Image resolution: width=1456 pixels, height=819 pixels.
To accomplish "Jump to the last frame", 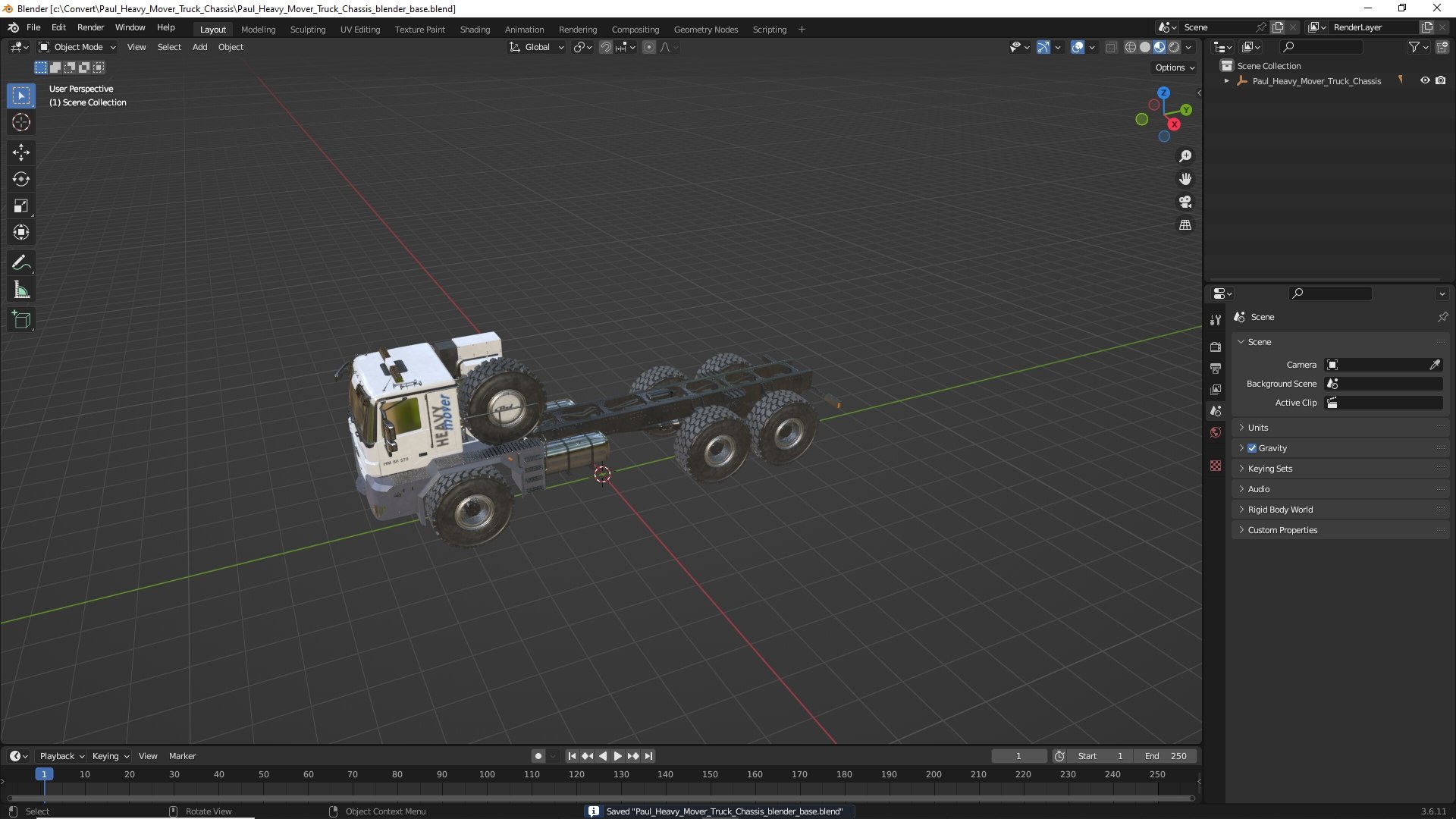I will (648, 756).
